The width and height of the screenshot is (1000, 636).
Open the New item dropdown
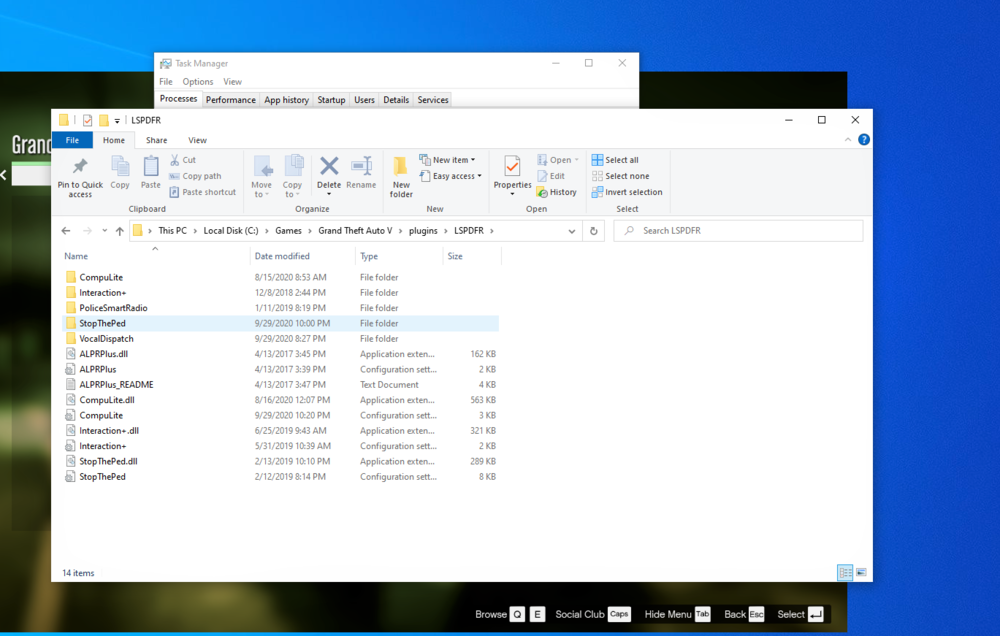[448, 159]
